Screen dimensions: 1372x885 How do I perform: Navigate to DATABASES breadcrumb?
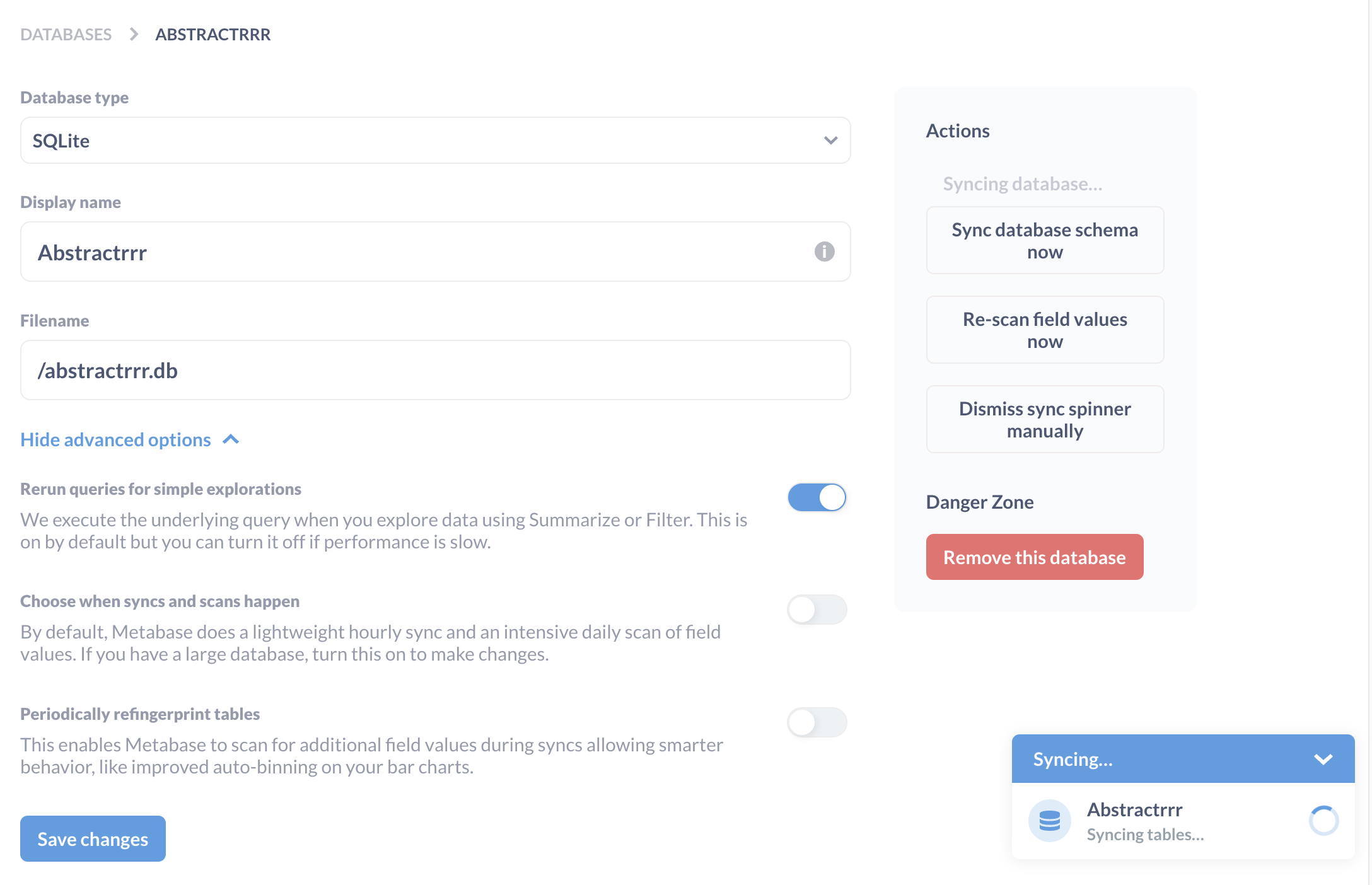[66, 34]
